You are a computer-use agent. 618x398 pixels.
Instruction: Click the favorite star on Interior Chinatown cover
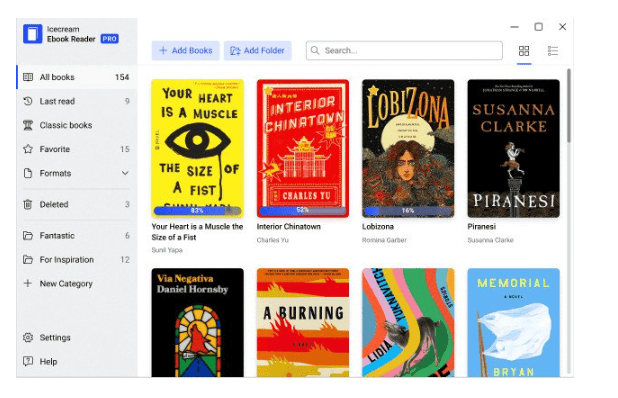tap(268, 91)
